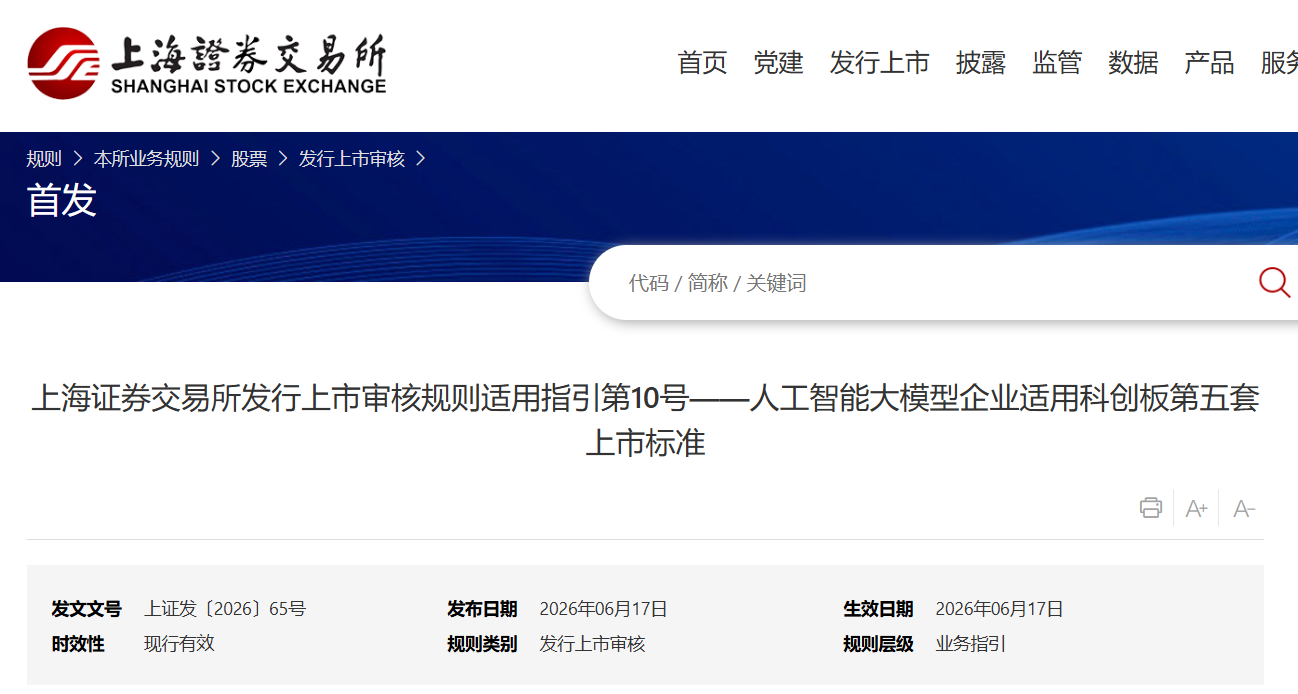Click the Shanghai Stock Exchange logo
This screenshot has height=694, width=1298.
pos(207,63)
